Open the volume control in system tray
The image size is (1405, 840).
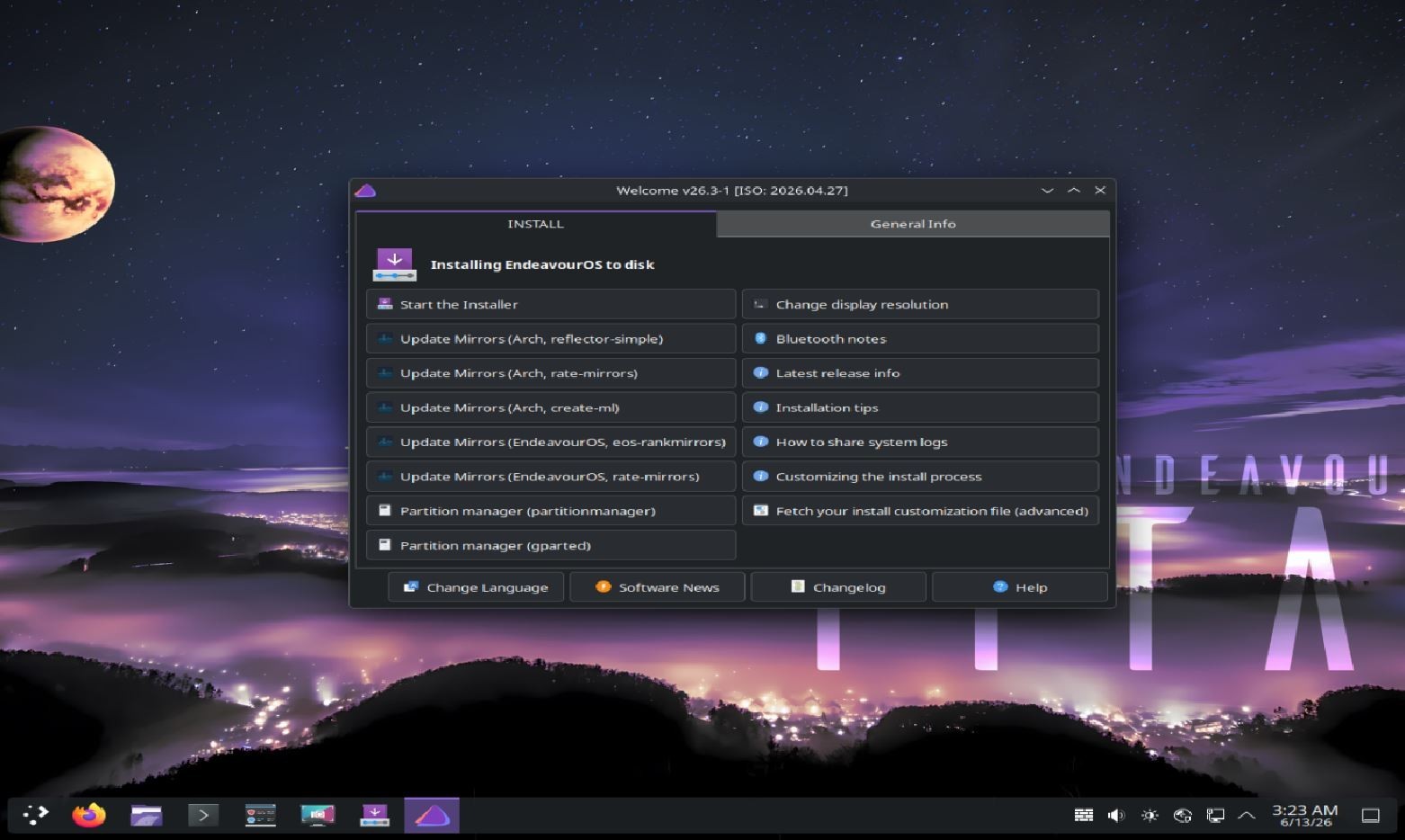[x=1116, y=816]
